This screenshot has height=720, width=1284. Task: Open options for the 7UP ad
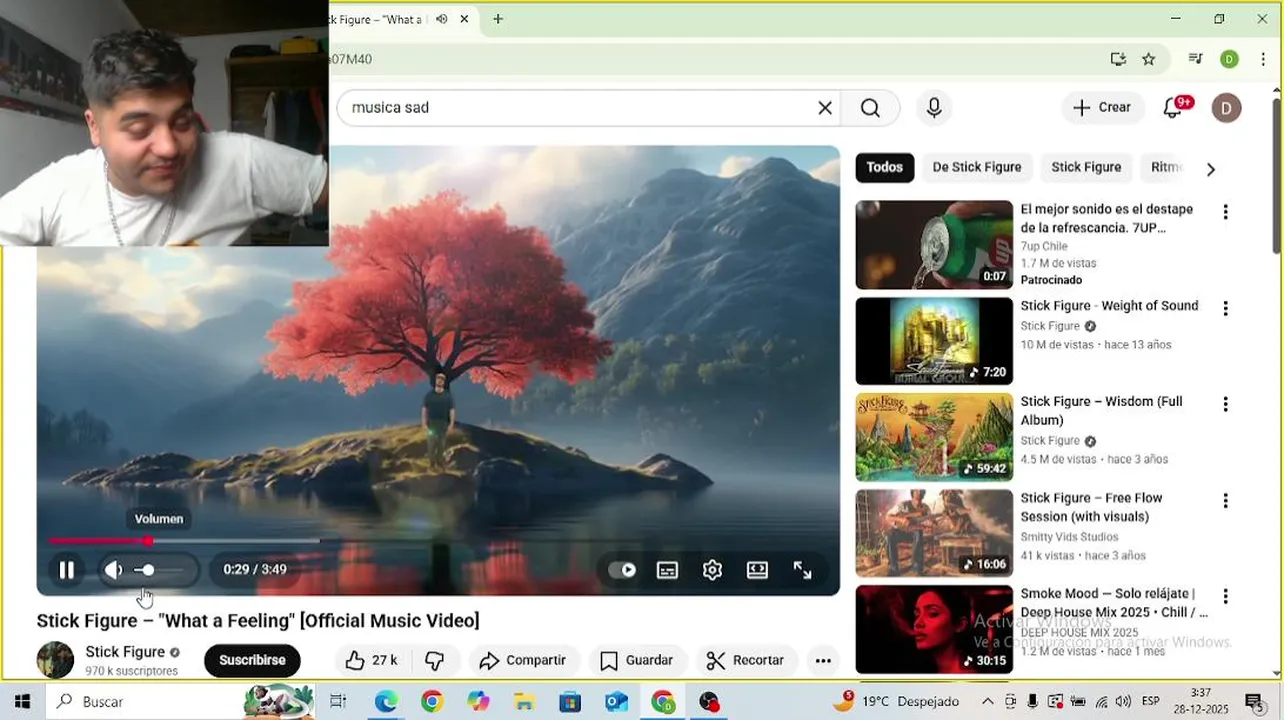click(1225, 212)
